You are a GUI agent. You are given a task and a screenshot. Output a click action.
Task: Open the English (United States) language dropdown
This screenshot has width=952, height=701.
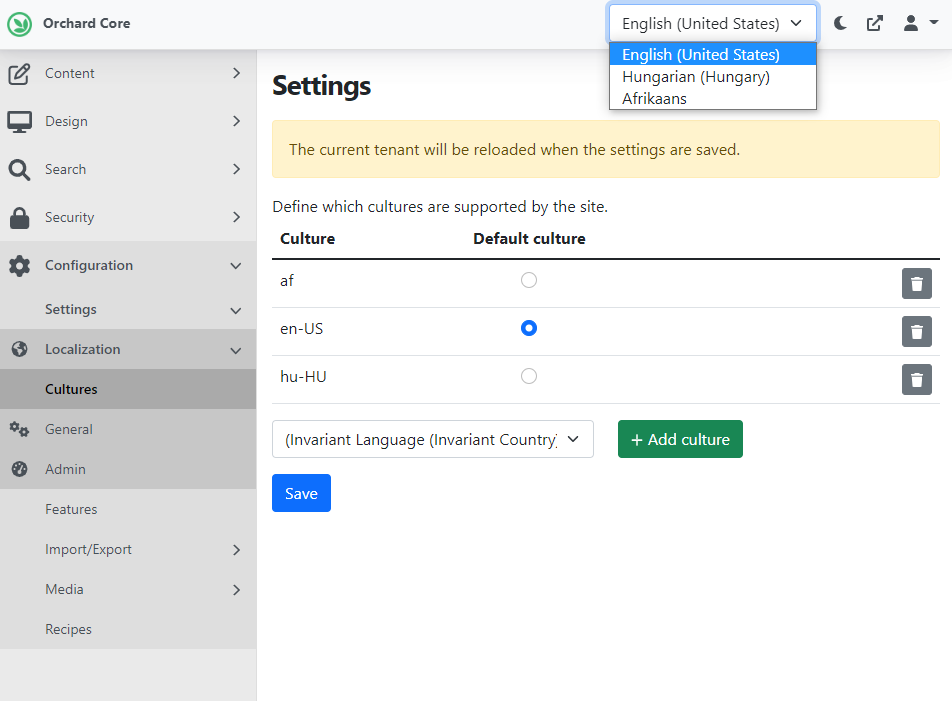click(x=713, y=24)
